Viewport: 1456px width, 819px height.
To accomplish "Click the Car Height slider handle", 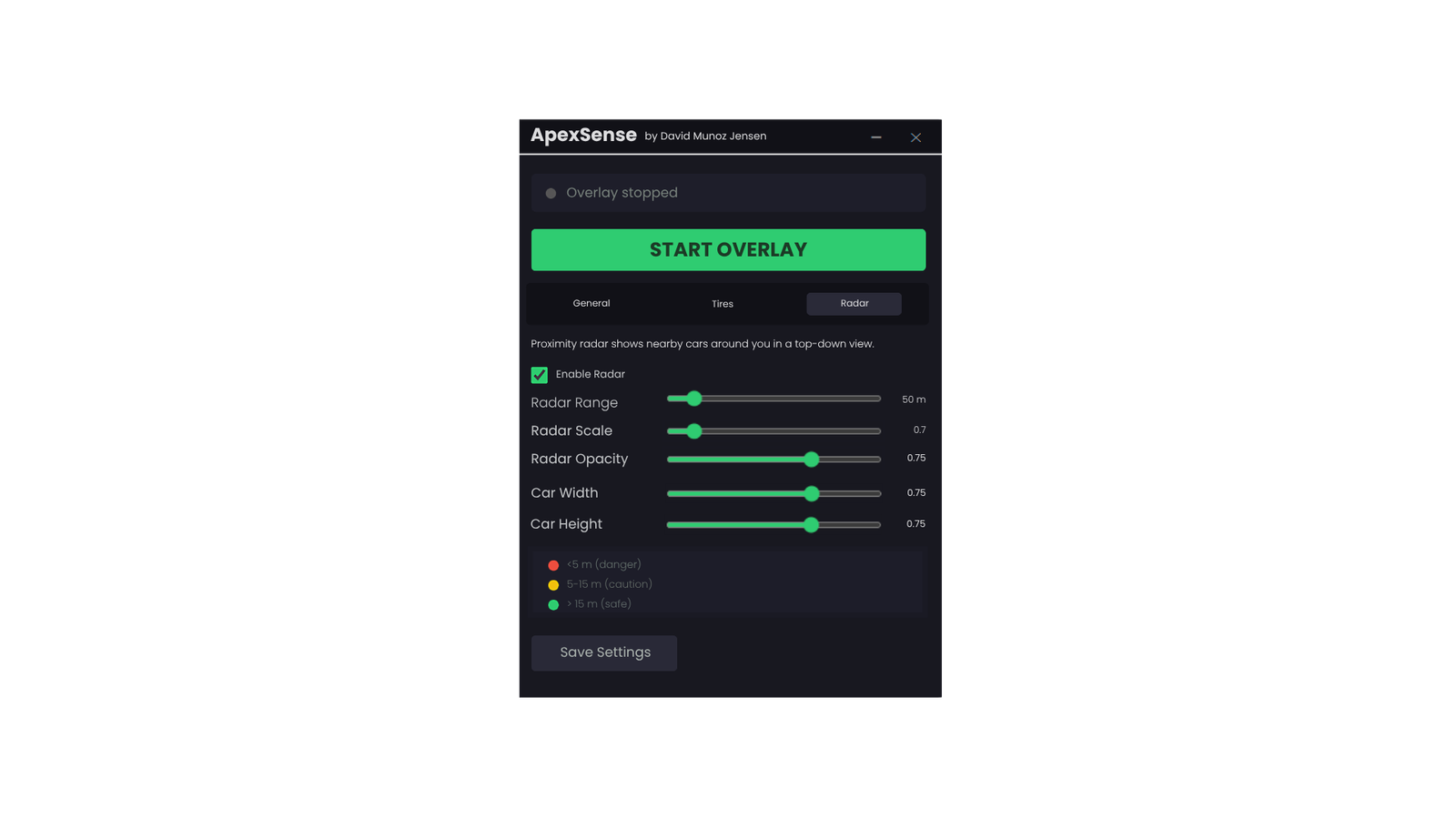I will coord(811,525).
